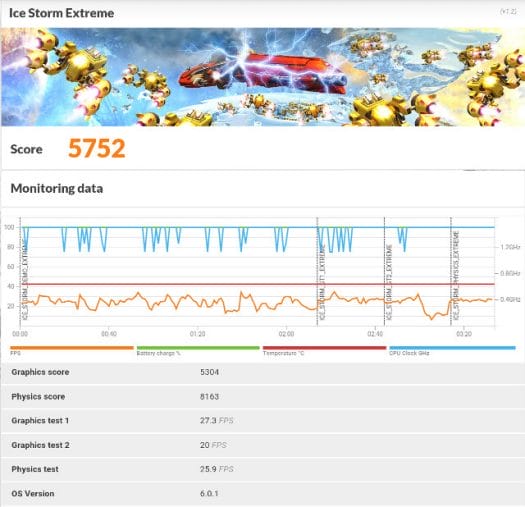Image resolution: width=525 pixels, height=507 pixels.
Task: Select the Graphics score value 5304
Action: click(x=210, y=372)
